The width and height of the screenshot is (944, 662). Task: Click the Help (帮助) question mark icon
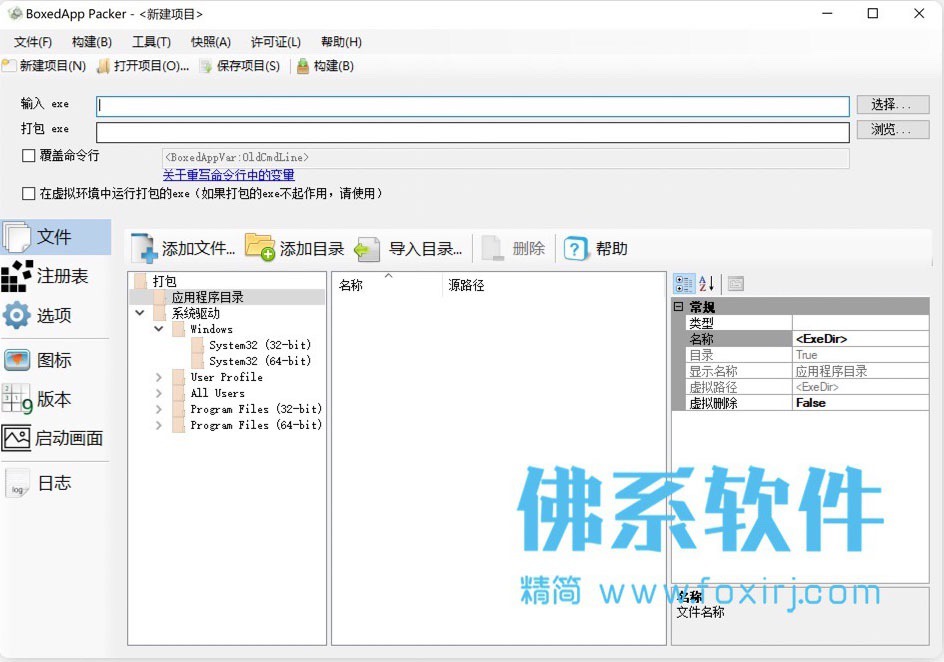pyautogui.click(x=575, y=249)
